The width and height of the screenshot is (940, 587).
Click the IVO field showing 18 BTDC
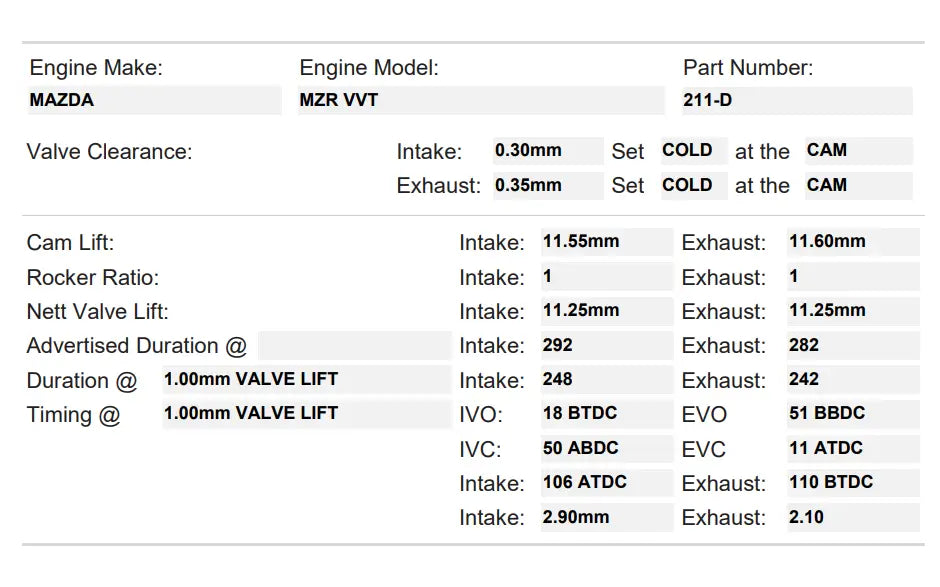[606, 414]
